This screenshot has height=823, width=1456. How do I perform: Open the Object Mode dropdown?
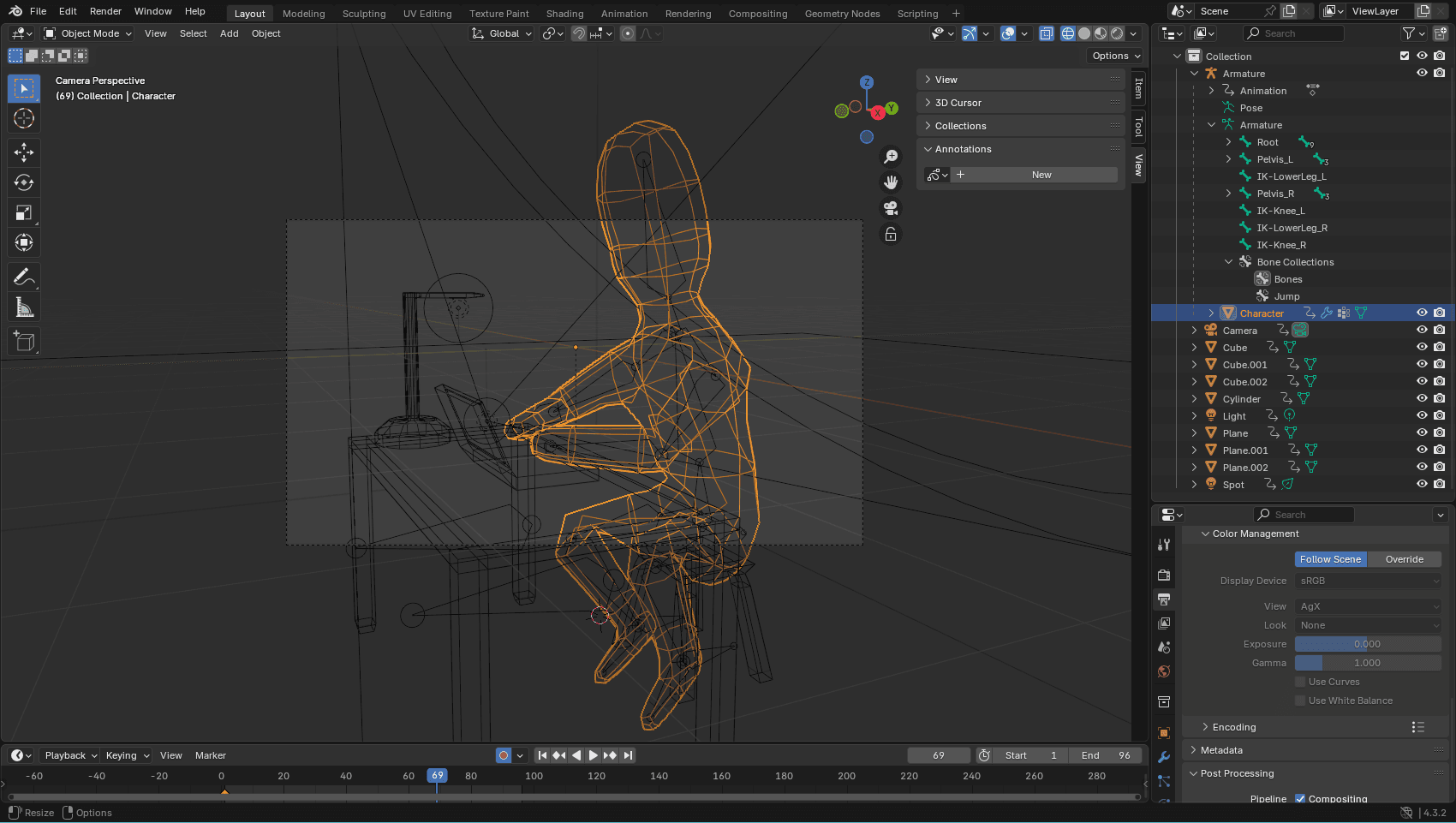88,33
